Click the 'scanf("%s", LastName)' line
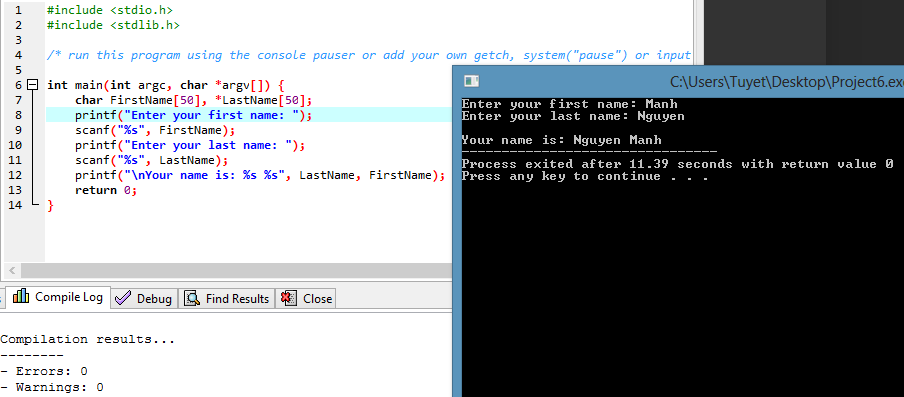This screenshot has width=904, height=397. point(152,160)
